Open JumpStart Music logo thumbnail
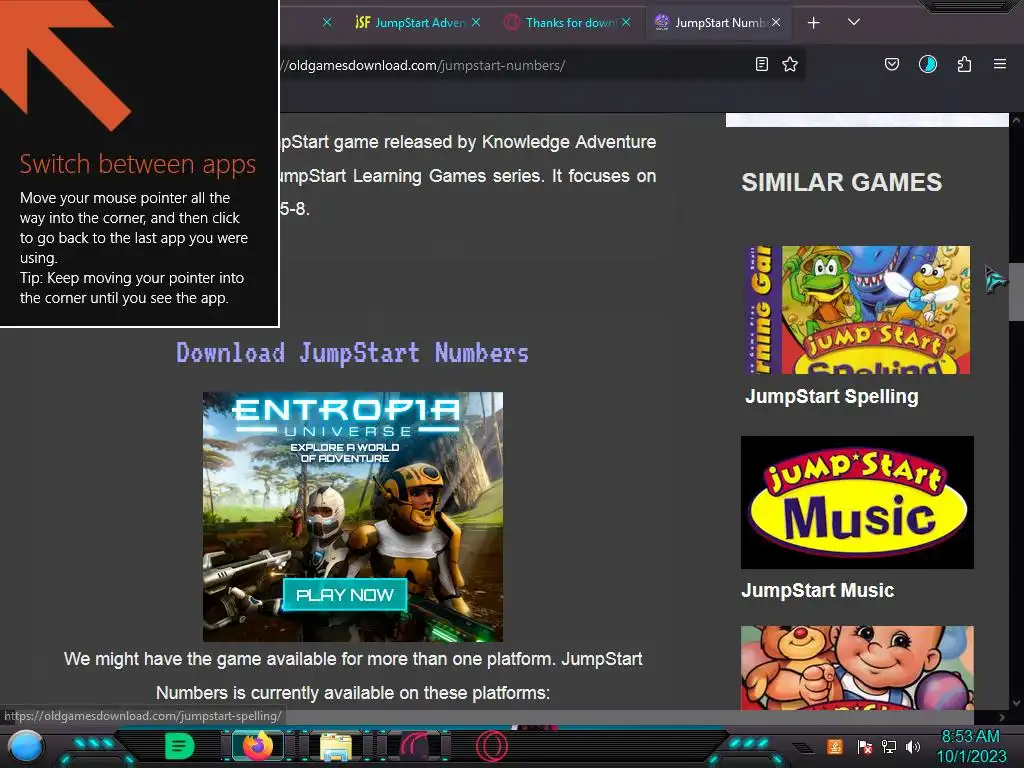 click(x=857, y=502)
